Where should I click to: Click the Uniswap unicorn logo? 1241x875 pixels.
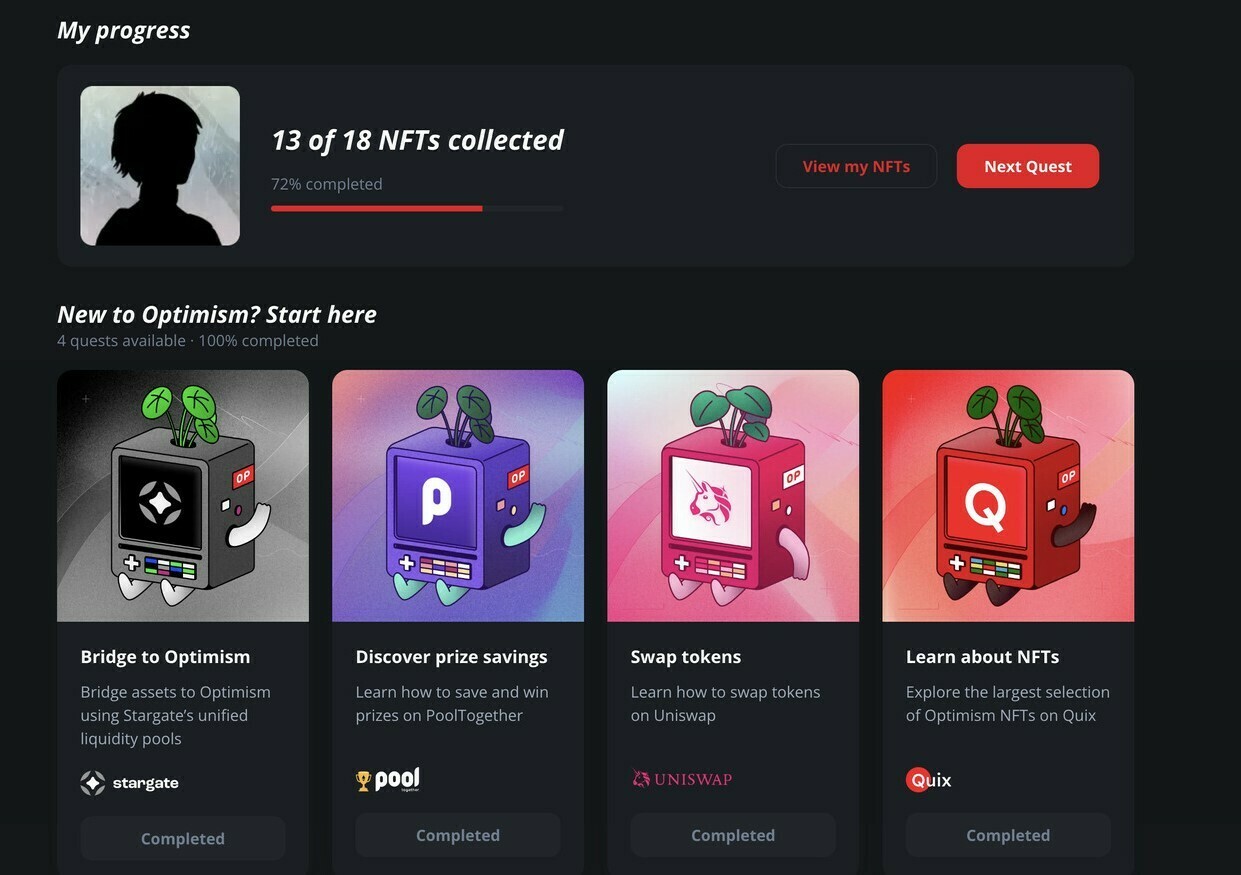(641, 778)
